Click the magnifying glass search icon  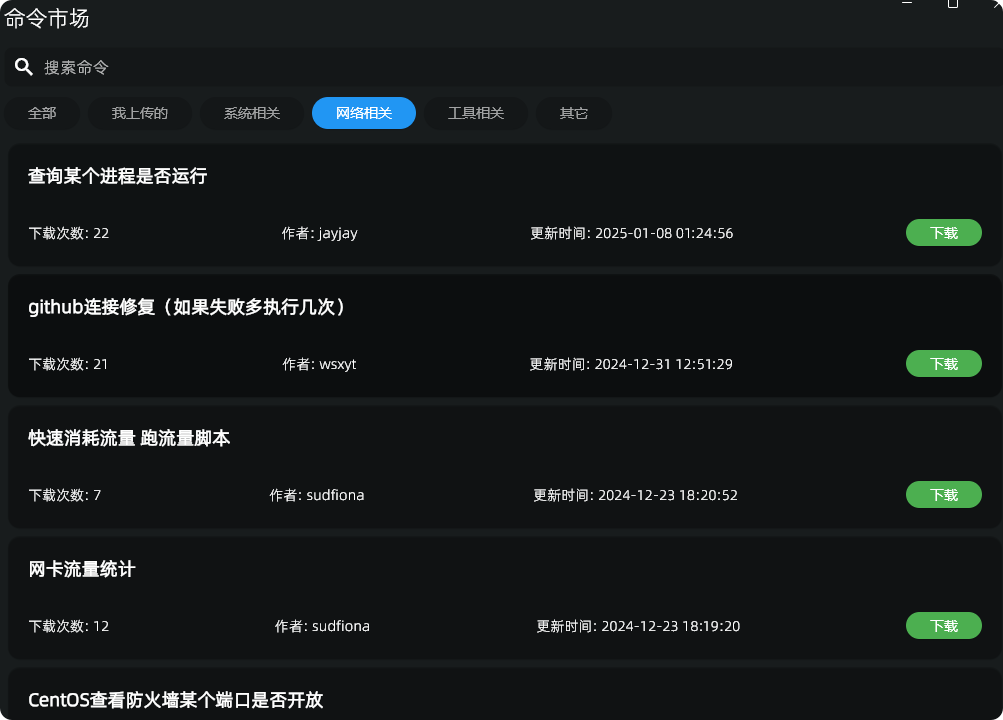click(x=24, y=67)
